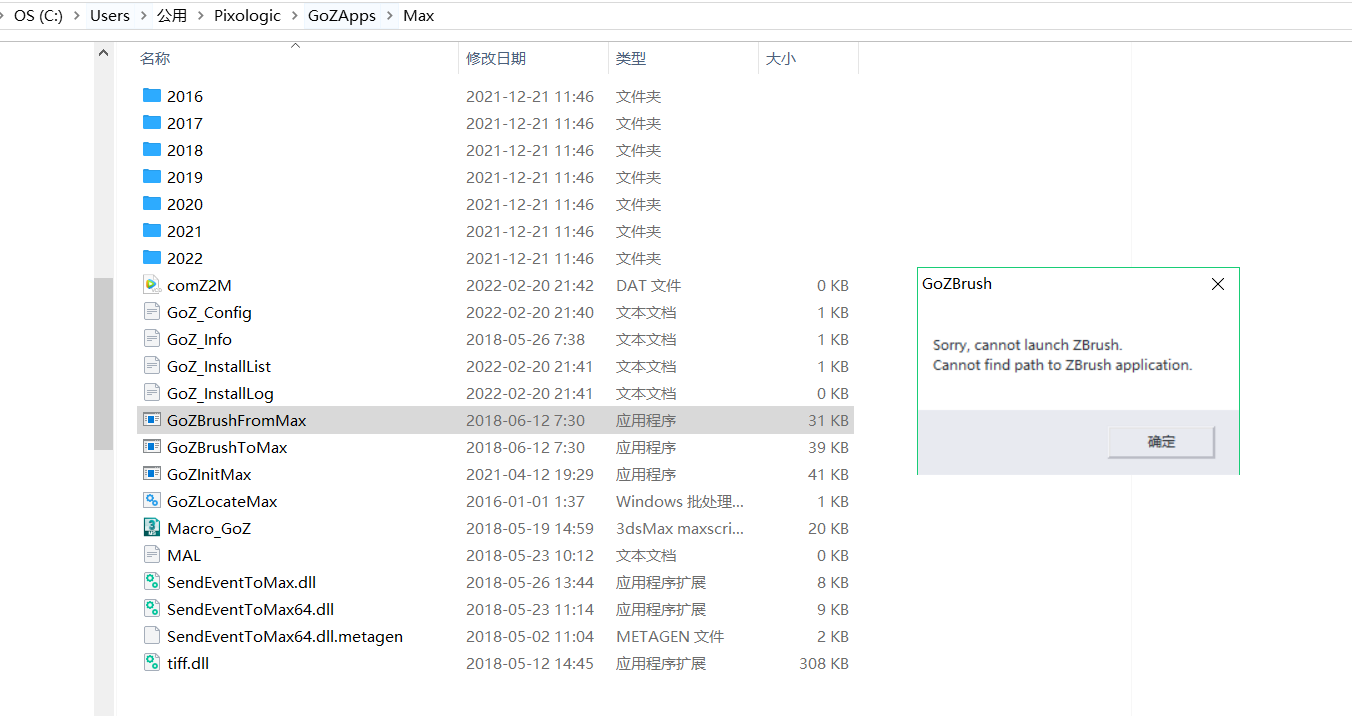Select the 2018 folder icon
The height and width of the screenshot is (716, 1352).
point(152,150)
